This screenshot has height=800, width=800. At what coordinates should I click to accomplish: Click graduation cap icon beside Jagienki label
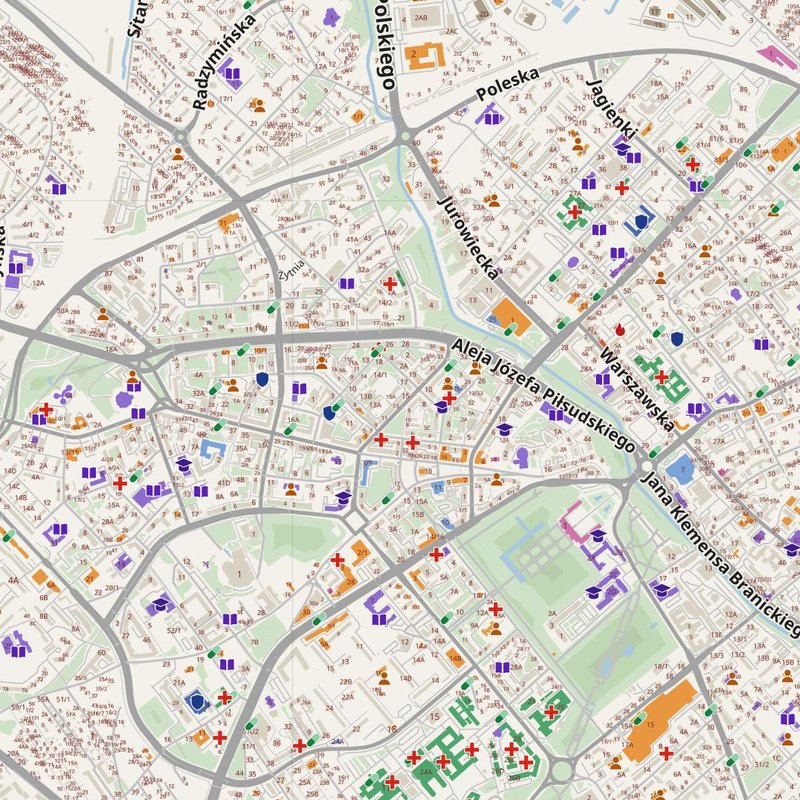coord(622,148)
